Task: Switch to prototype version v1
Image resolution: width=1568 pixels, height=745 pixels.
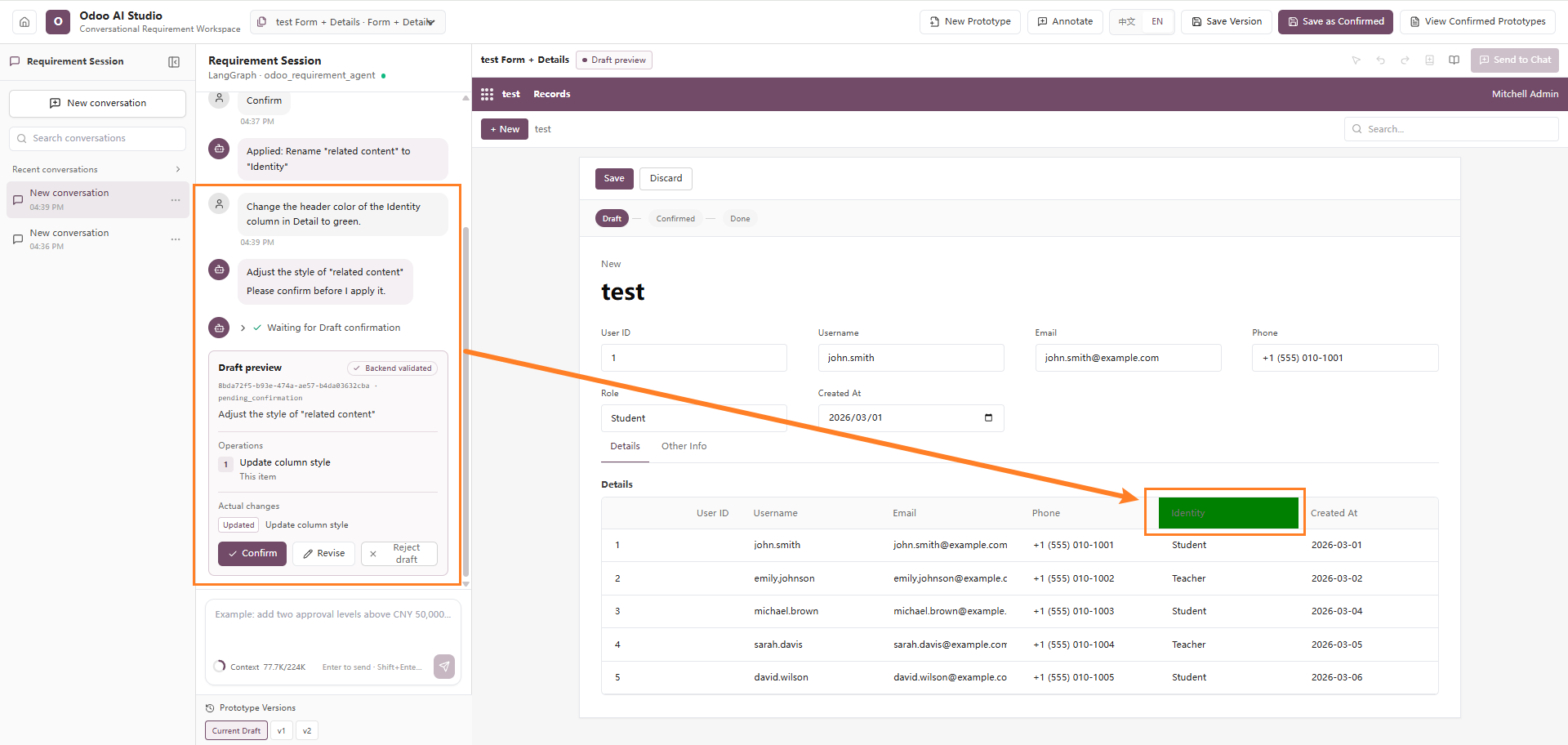Action: [281, 731]
